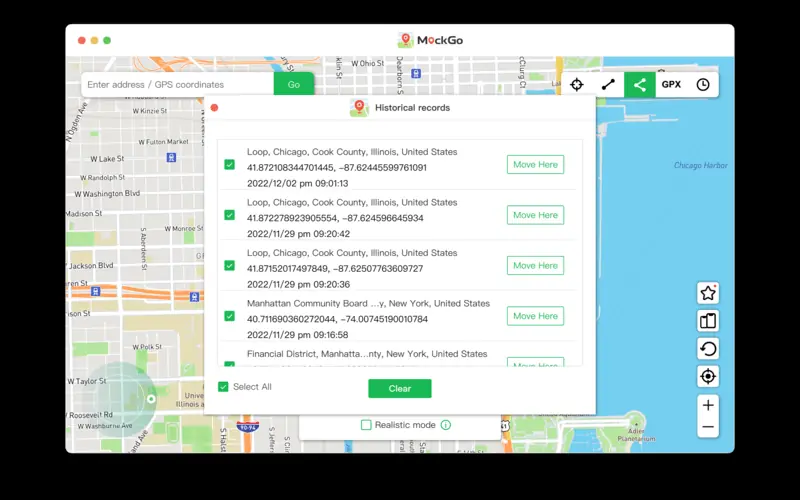Close the Historical records dialog
The image size is (800, 500).
point(214,108)
